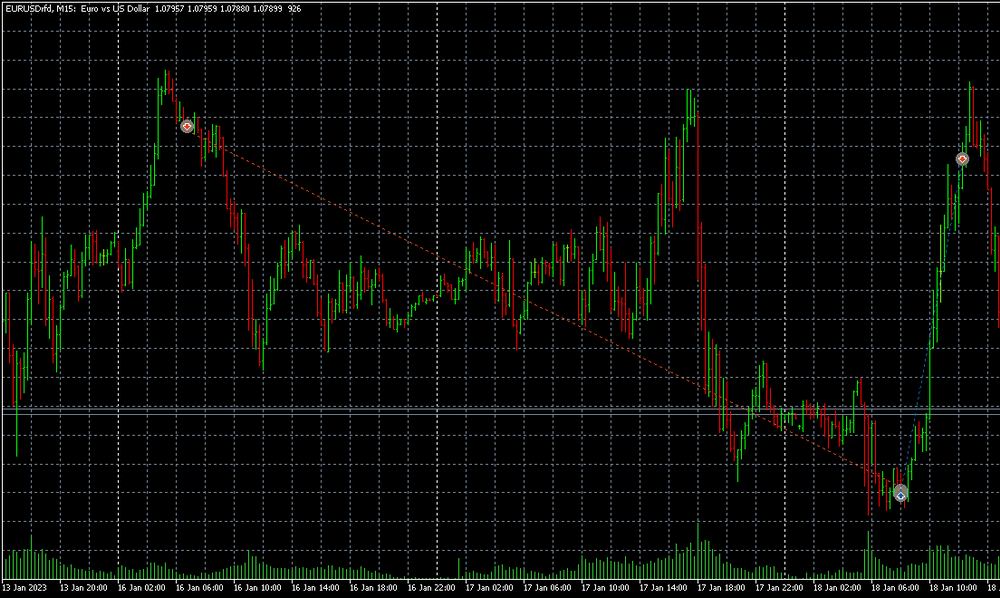Click the 18 Jan 06:00 time label
This screenshot has height=598, width=1000.
tap(895, 588)
